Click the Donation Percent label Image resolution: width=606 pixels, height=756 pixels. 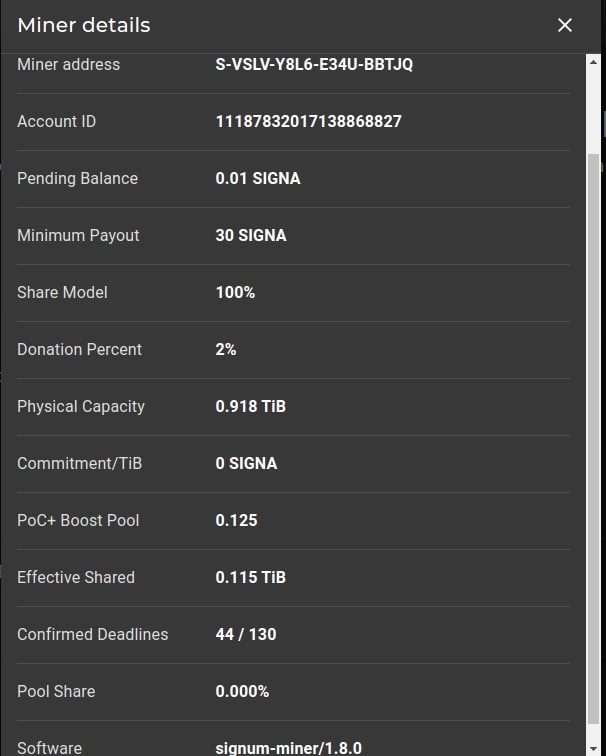[x=80, y=350]
